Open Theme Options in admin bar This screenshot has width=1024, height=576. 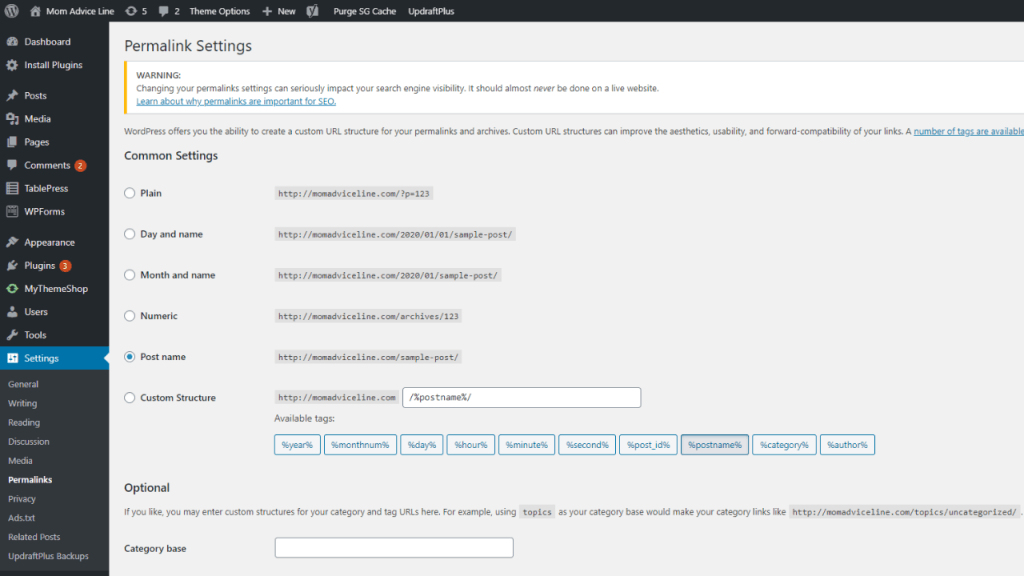point(219,11)
